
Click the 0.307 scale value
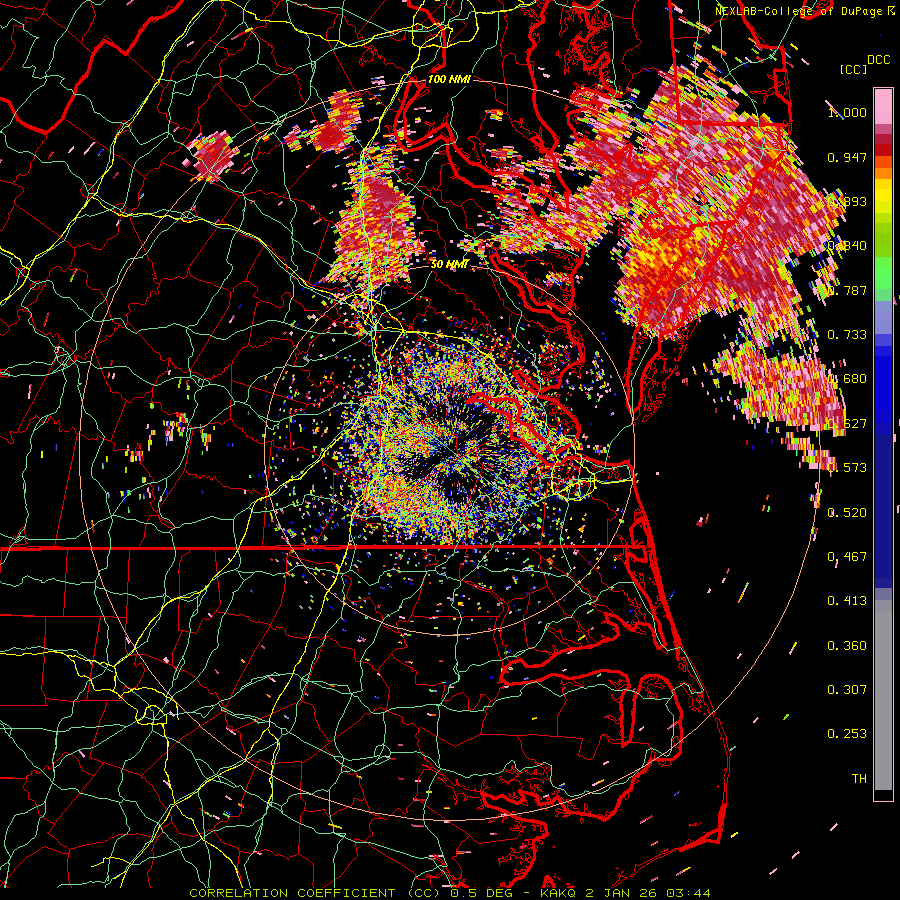pos(847,690)
